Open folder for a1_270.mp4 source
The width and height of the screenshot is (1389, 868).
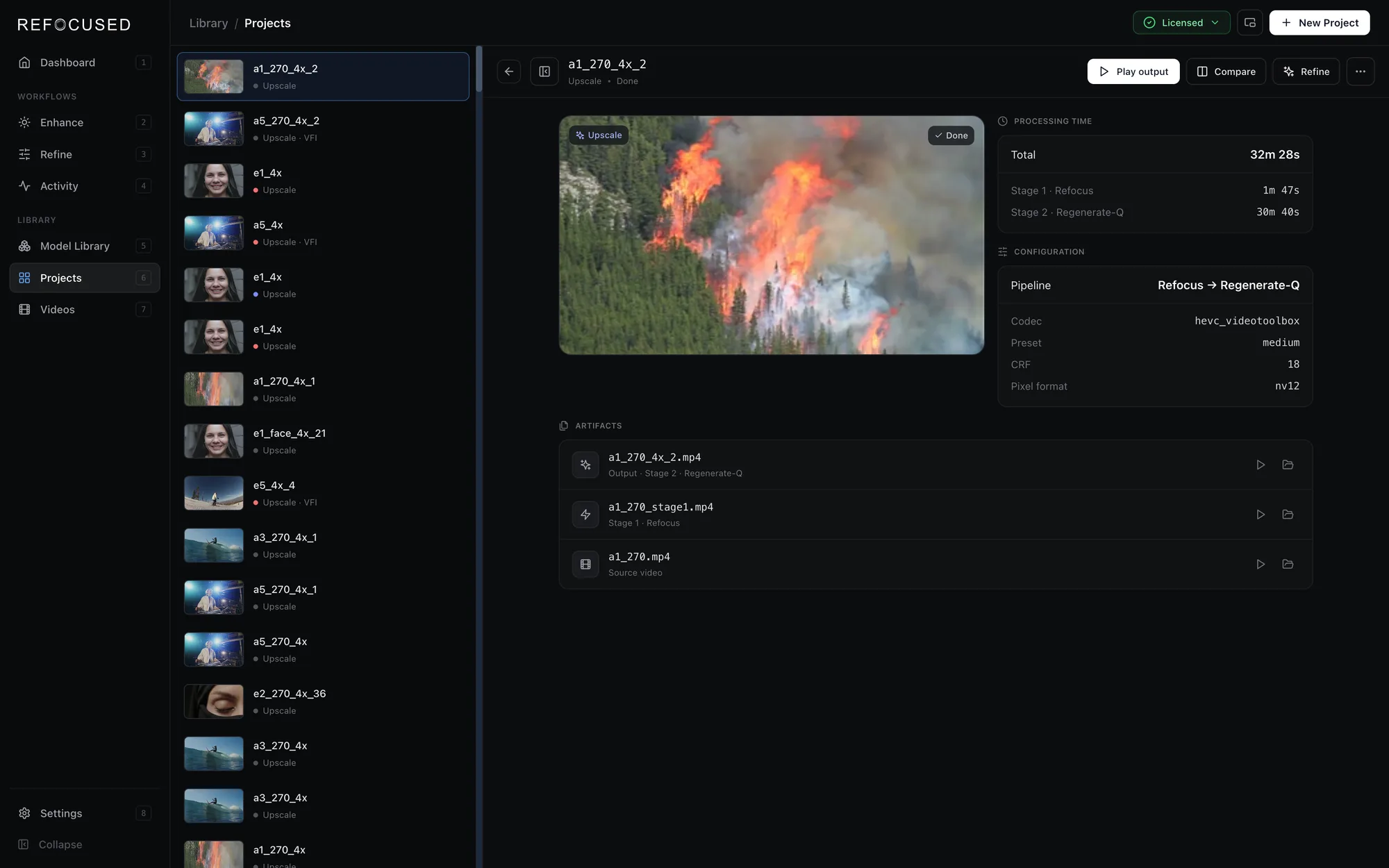click(1288, 565)
